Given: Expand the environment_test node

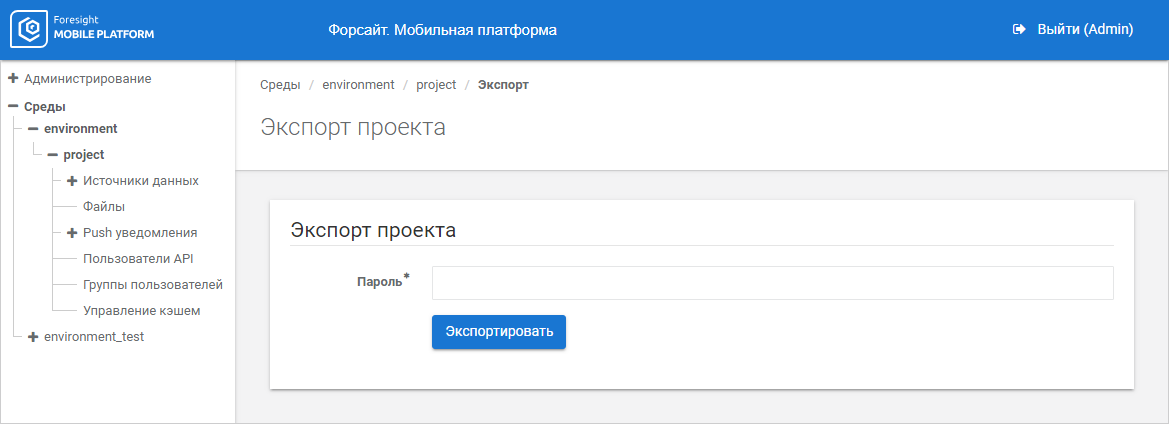Looking at the screenshot, I should click(33, 337).
